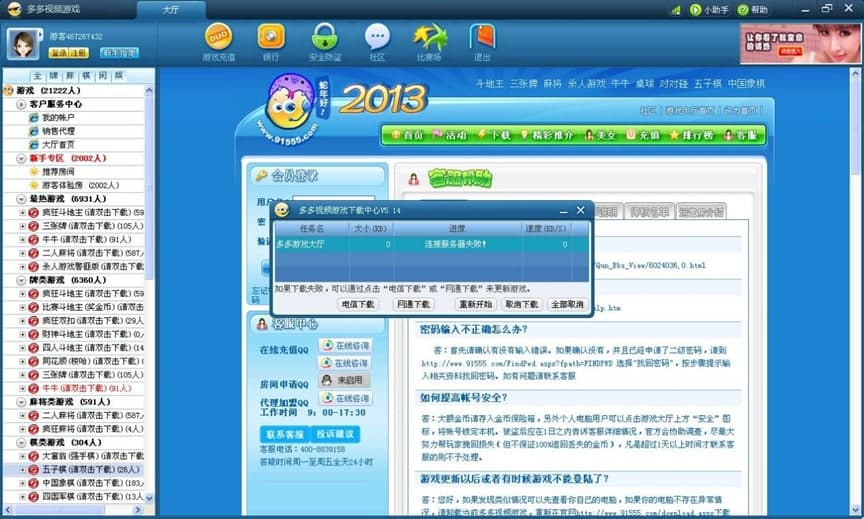
Task: Click the red icon beside 杀人游戏
Action: click(33, 267)
